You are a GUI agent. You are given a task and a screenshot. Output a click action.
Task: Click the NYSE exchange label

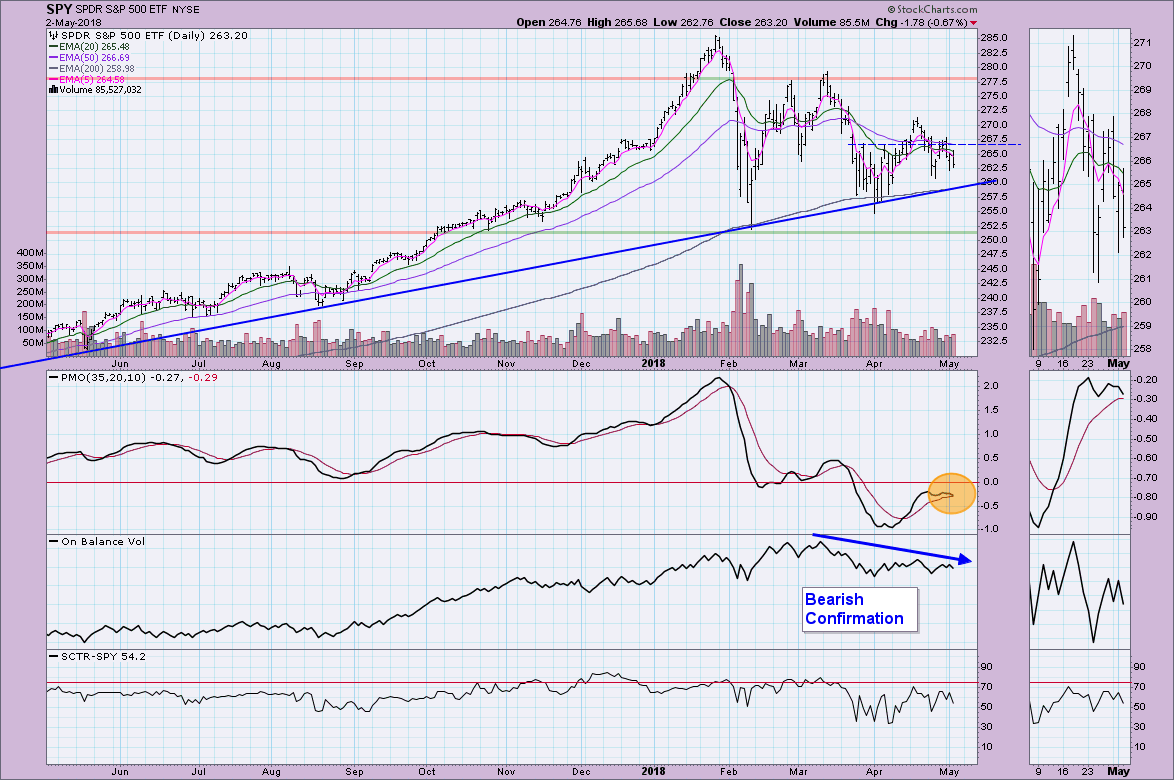pos(186,10)
